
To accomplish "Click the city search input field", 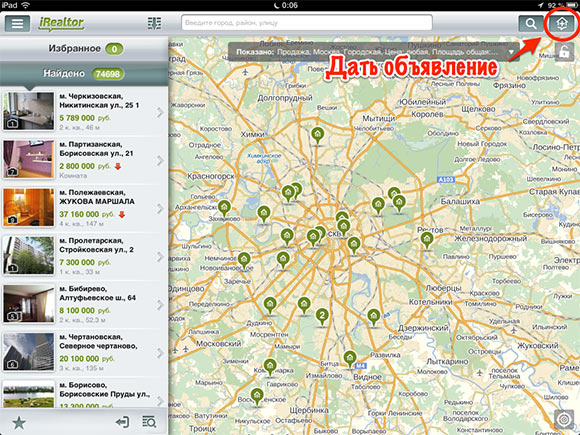I will 307,23.
